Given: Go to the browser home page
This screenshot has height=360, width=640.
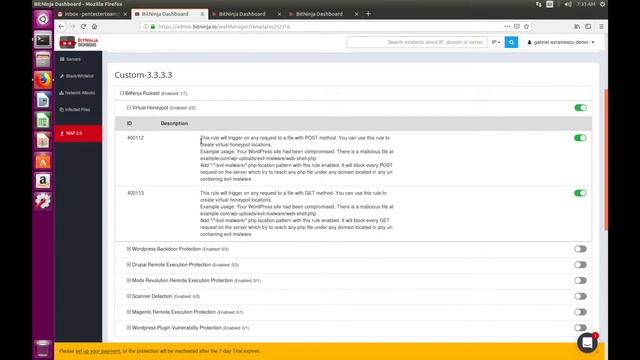Looking at the screenshot, I should pyautogui.click(x=94, y=27).
